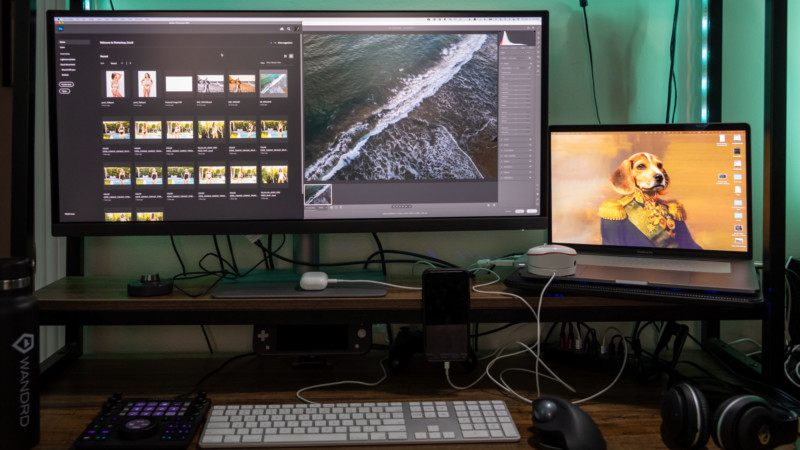Hide Calibration panel edits with eye
This screenshot has width=800, height=450.
coord(530,178)
